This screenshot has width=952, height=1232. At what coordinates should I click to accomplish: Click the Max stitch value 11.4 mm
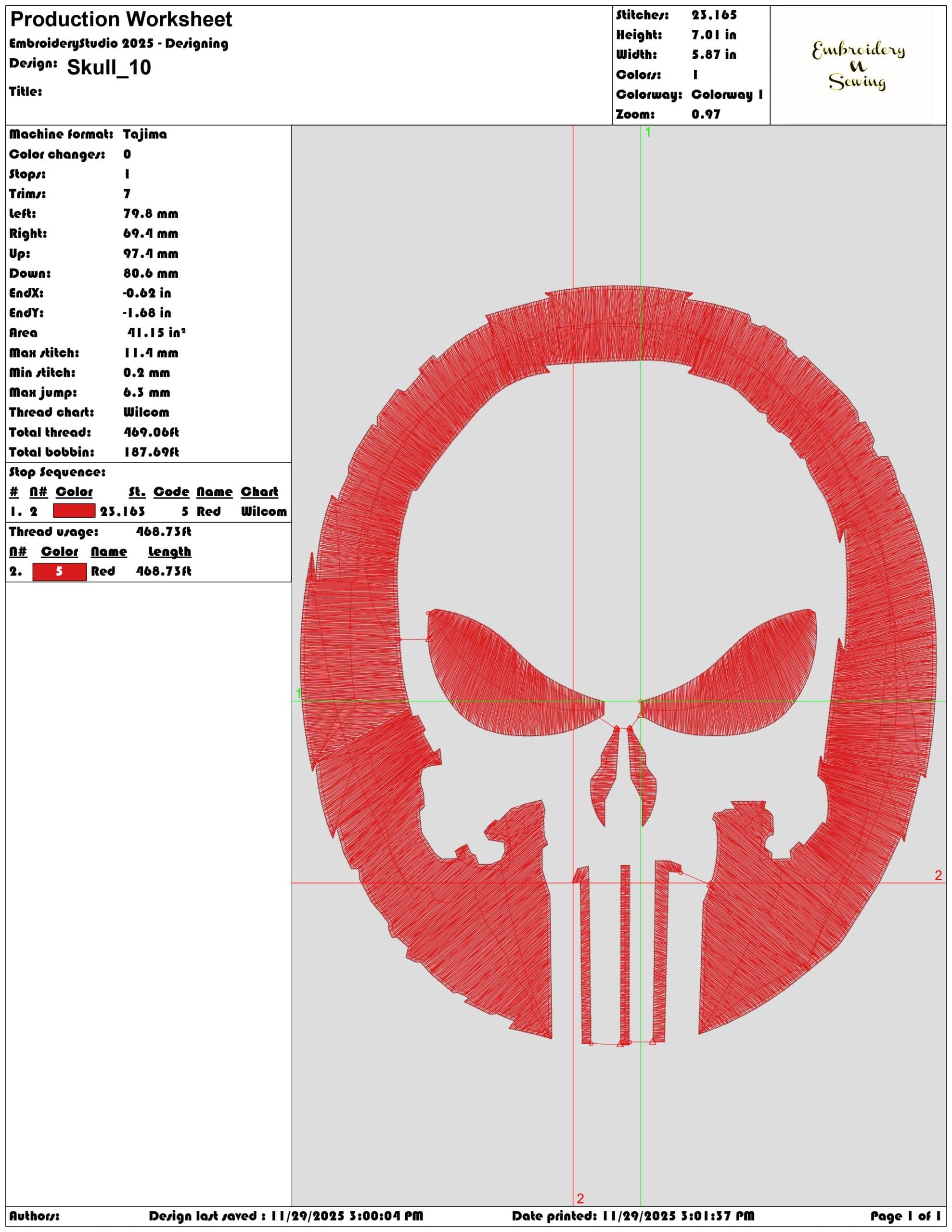(x=151, y=353)
